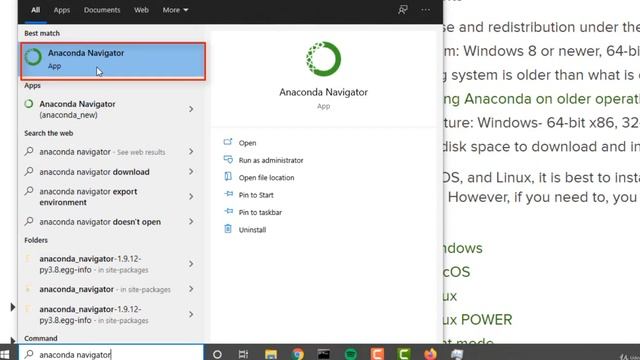Click Open in the app details pane

pos(247,143)
